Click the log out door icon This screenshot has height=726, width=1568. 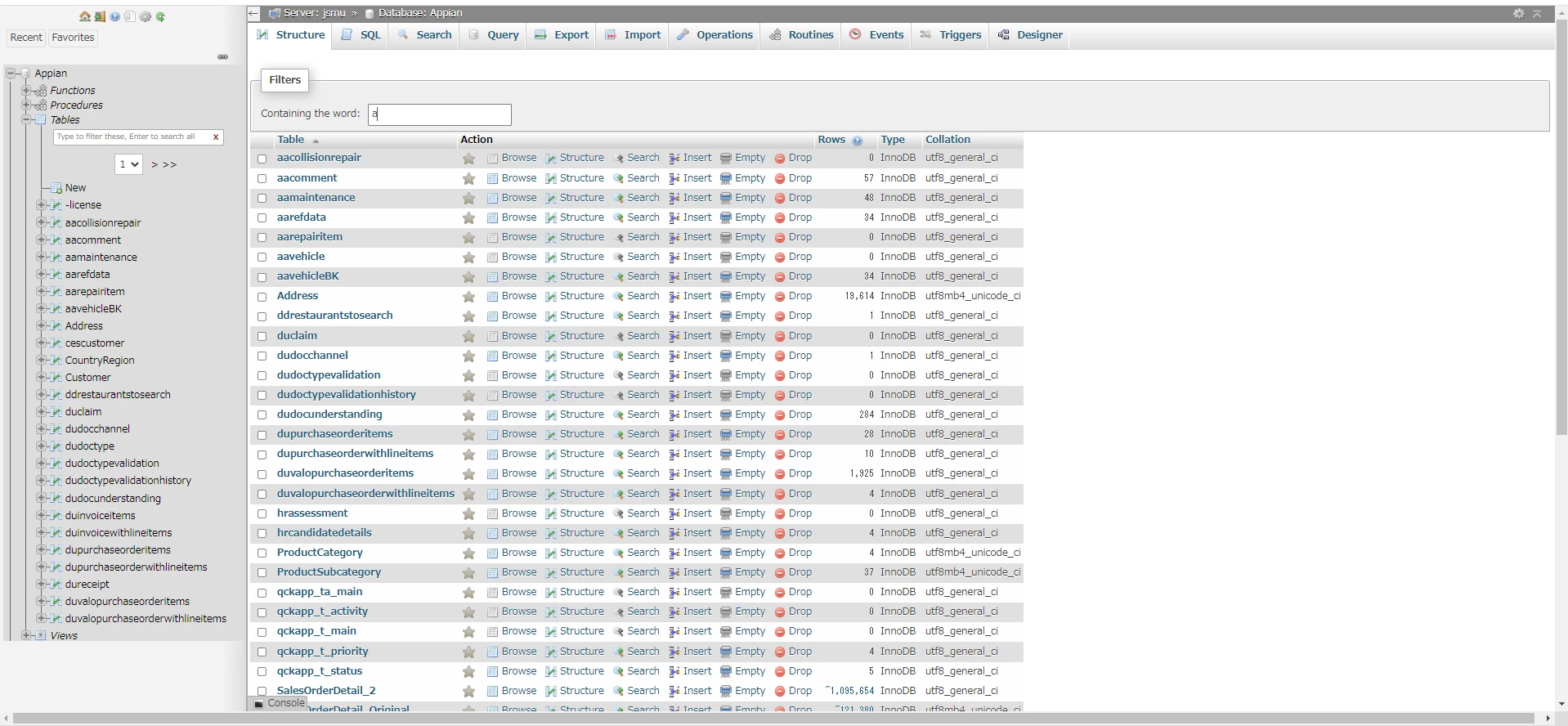[x=100, y=16]
